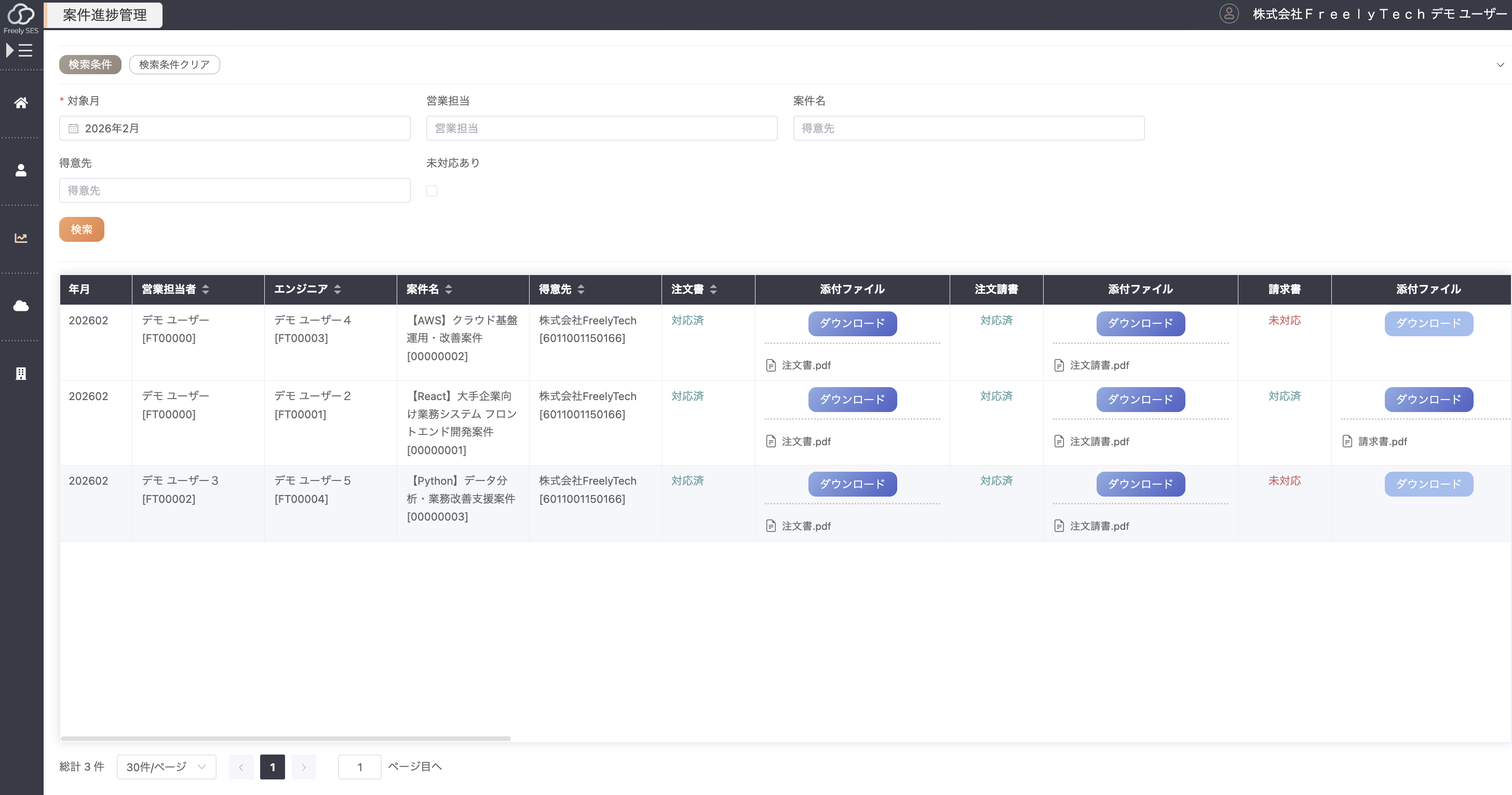Viewport: 1512px width, 795px height.
Task: Collapse the search conditions panel chevron
Action: pos(1500,64)
